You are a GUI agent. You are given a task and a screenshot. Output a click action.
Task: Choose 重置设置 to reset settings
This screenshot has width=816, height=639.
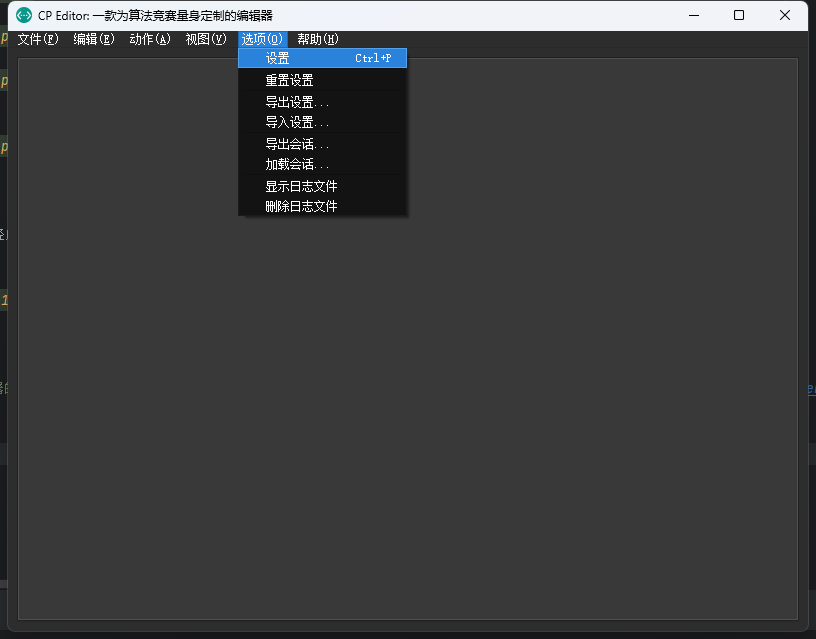(x=289, y=79)
